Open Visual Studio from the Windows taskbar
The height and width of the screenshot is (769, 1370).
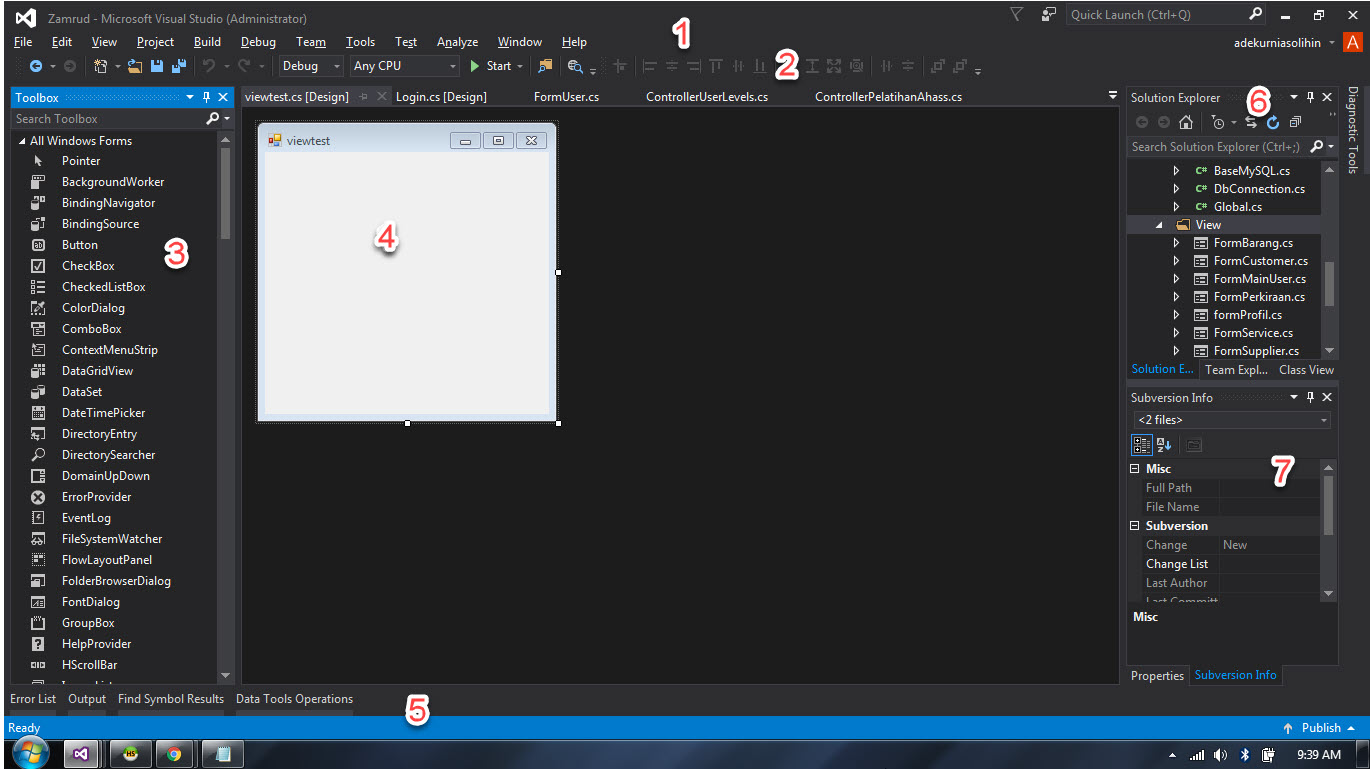coord(82,754)
